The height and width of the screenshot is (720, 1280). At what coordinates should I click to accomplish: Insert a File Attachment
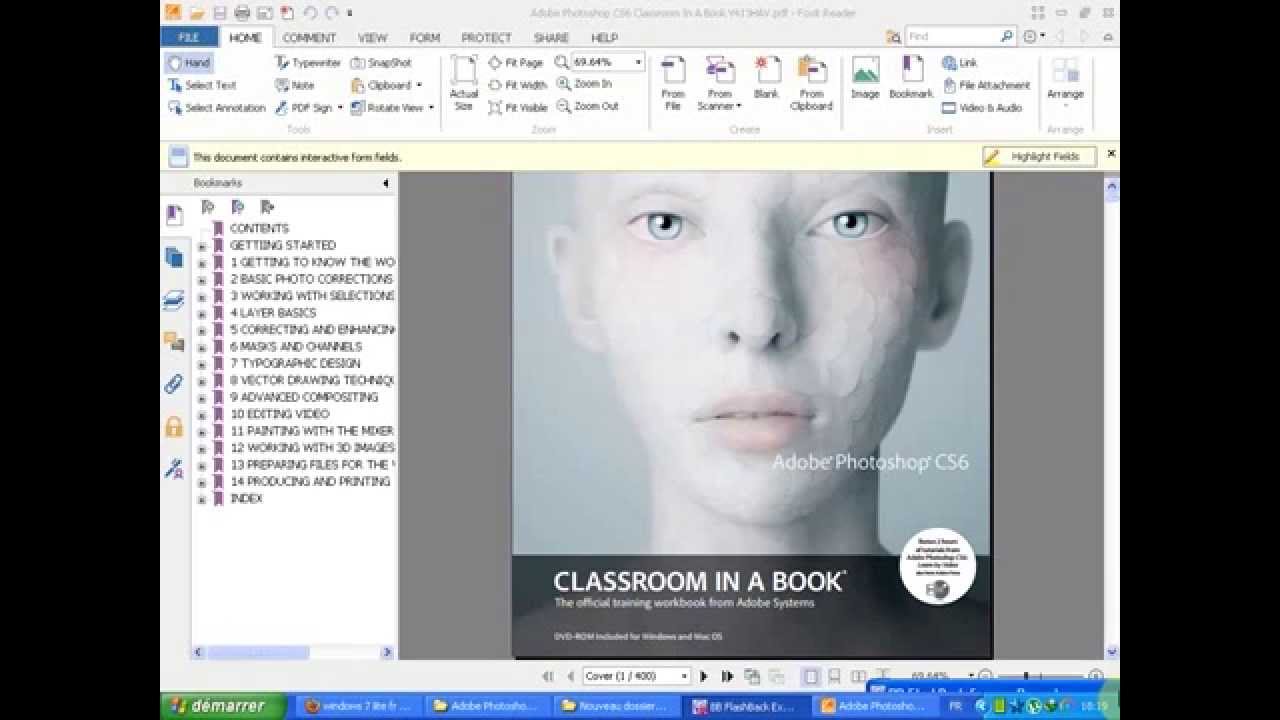985,85
